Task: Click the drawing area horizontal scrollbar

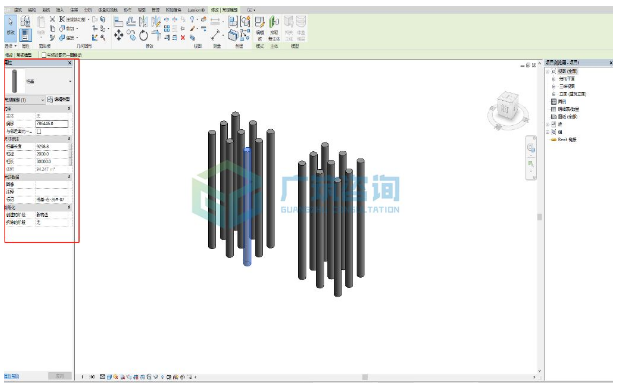Action: (x=365, y=377)
